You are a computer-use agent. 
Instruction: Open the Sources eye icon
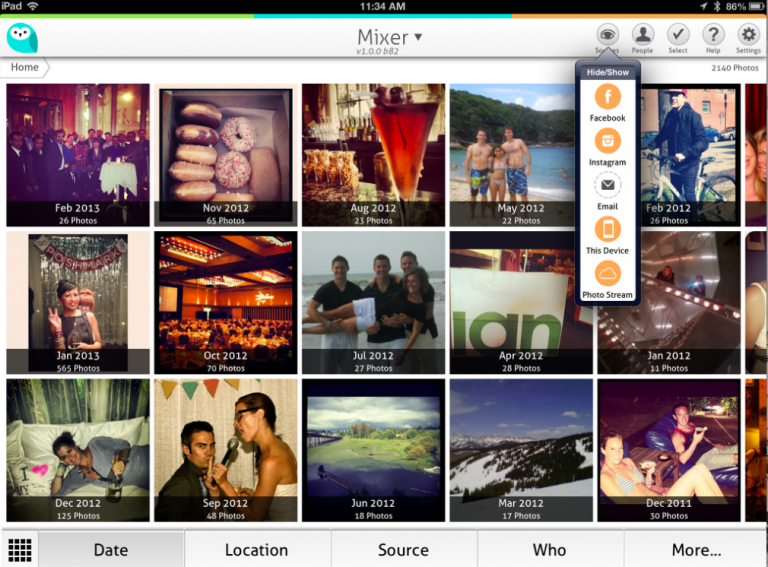coord(606,36)
